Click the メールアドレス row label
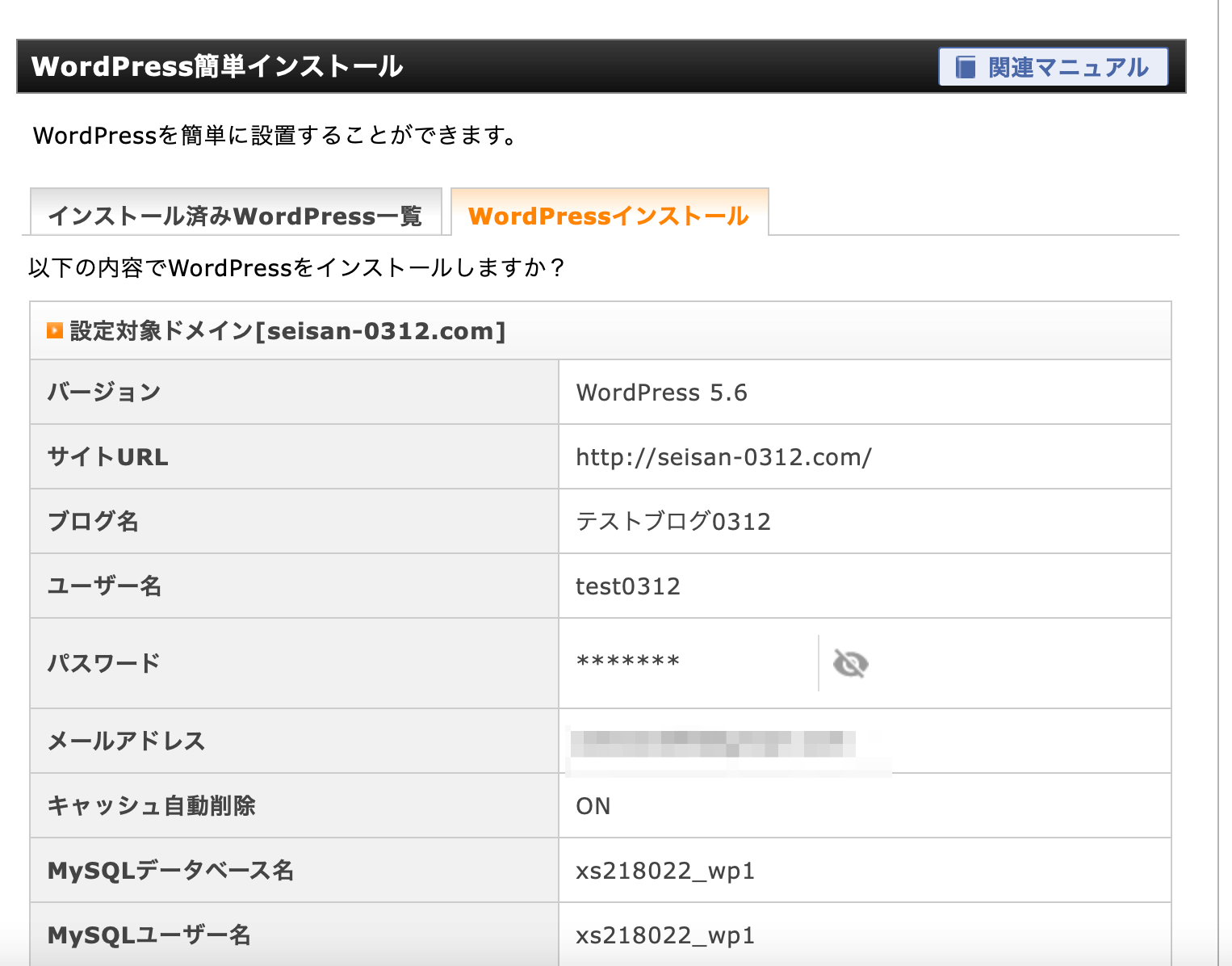Viewport: 1232px width, 966px height. (x=126, y=741)
